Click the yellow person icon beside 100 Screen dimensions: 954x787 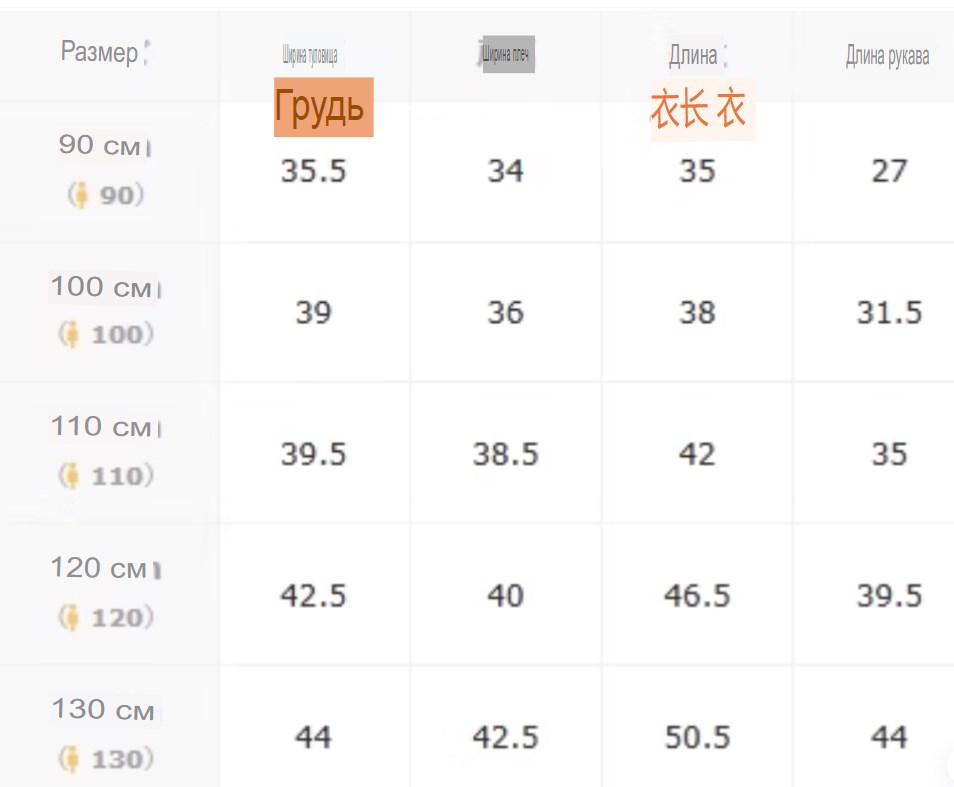click(71, 334)
